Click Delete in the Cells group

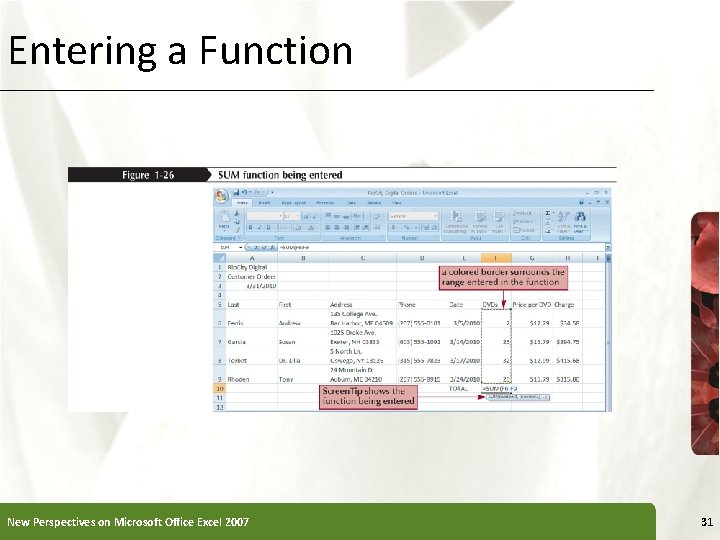pyautogui.click(x=523, y=221)
